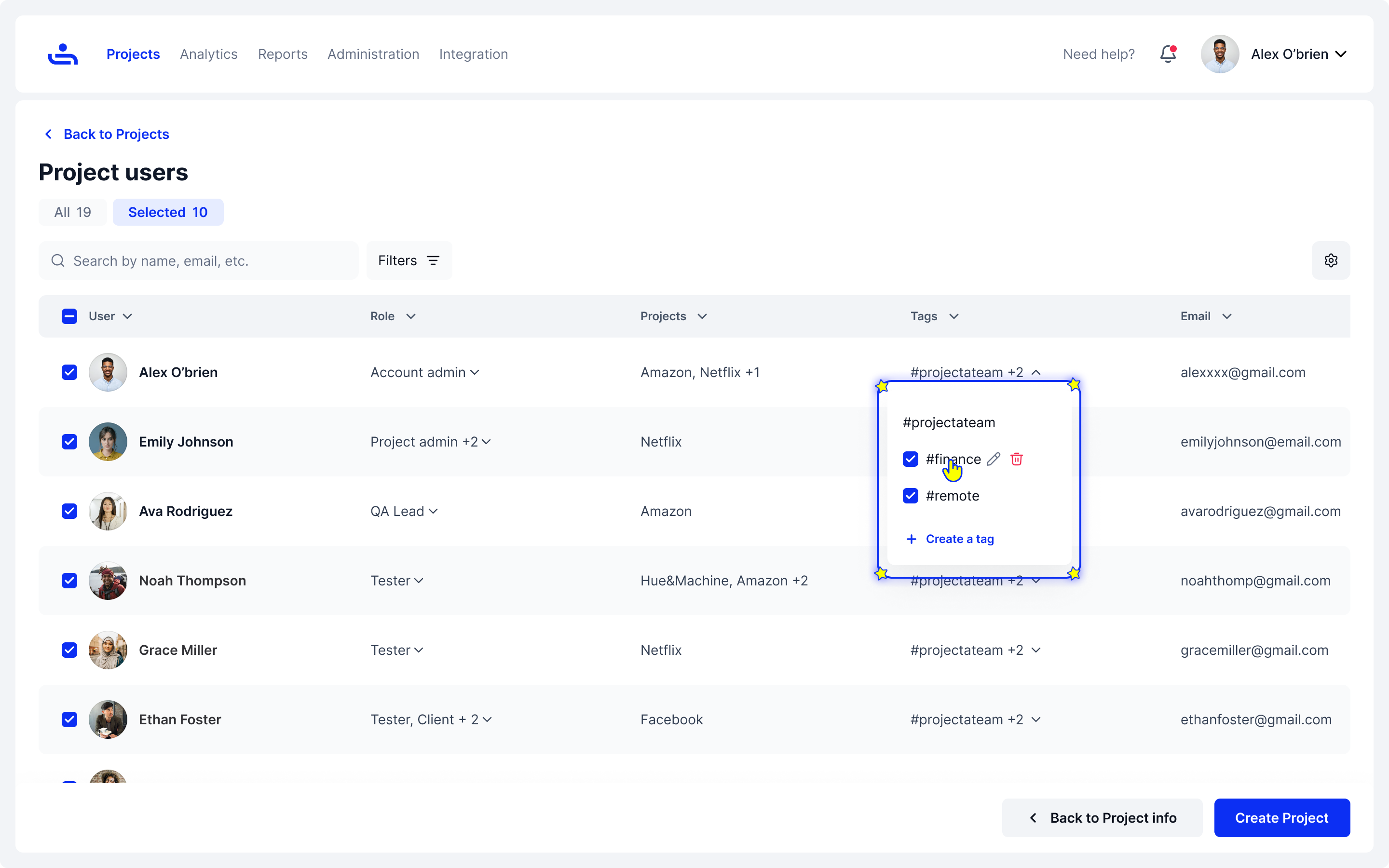Click the Filters button icon
Screen dimensions: 1389x868
[x=434, y=260]
